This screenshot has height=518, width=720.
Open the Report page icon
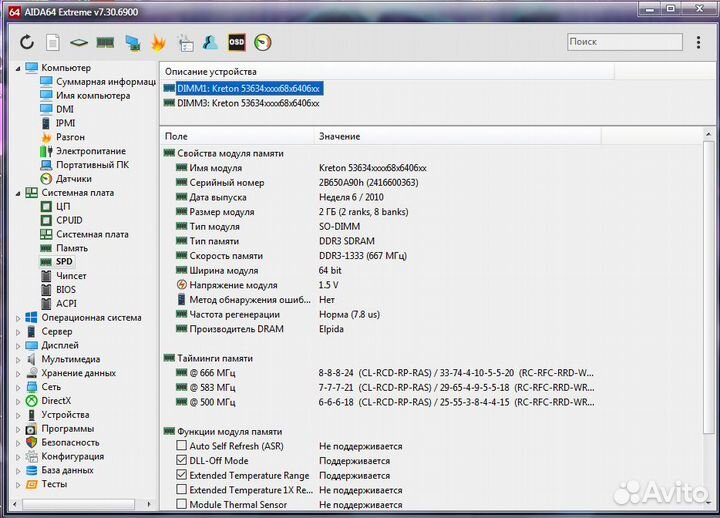(x=53, y=42)
